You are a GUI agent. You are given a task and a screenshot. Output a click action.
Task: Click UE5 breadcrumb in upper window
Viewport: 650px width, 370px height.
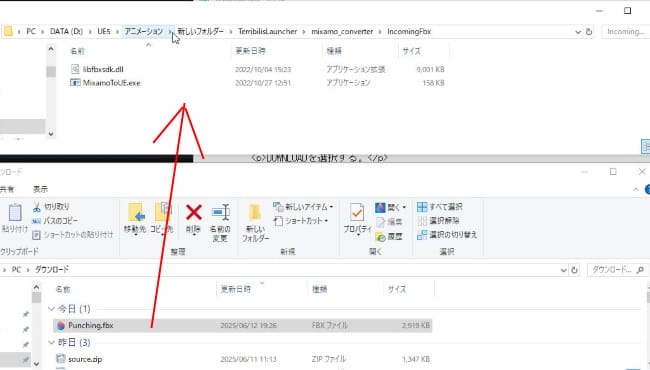104,31
